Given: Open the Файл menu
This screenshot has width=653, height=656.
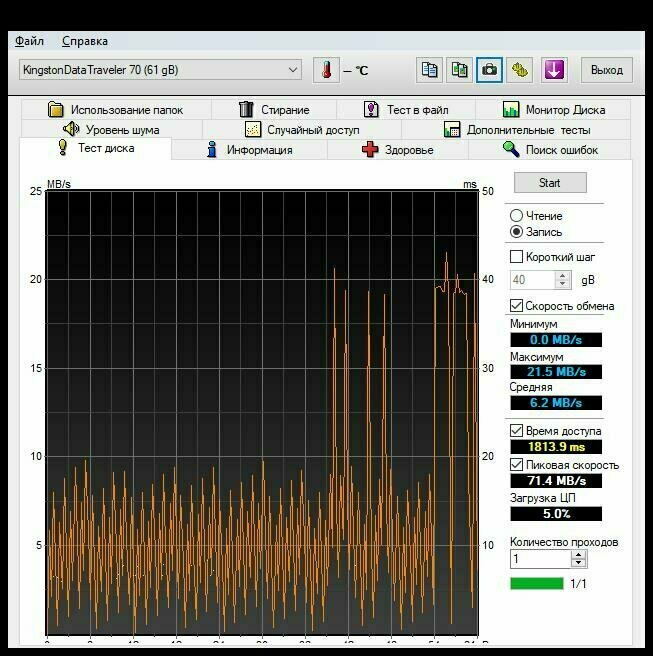Looking at the screenshot, I should [29, 41].
